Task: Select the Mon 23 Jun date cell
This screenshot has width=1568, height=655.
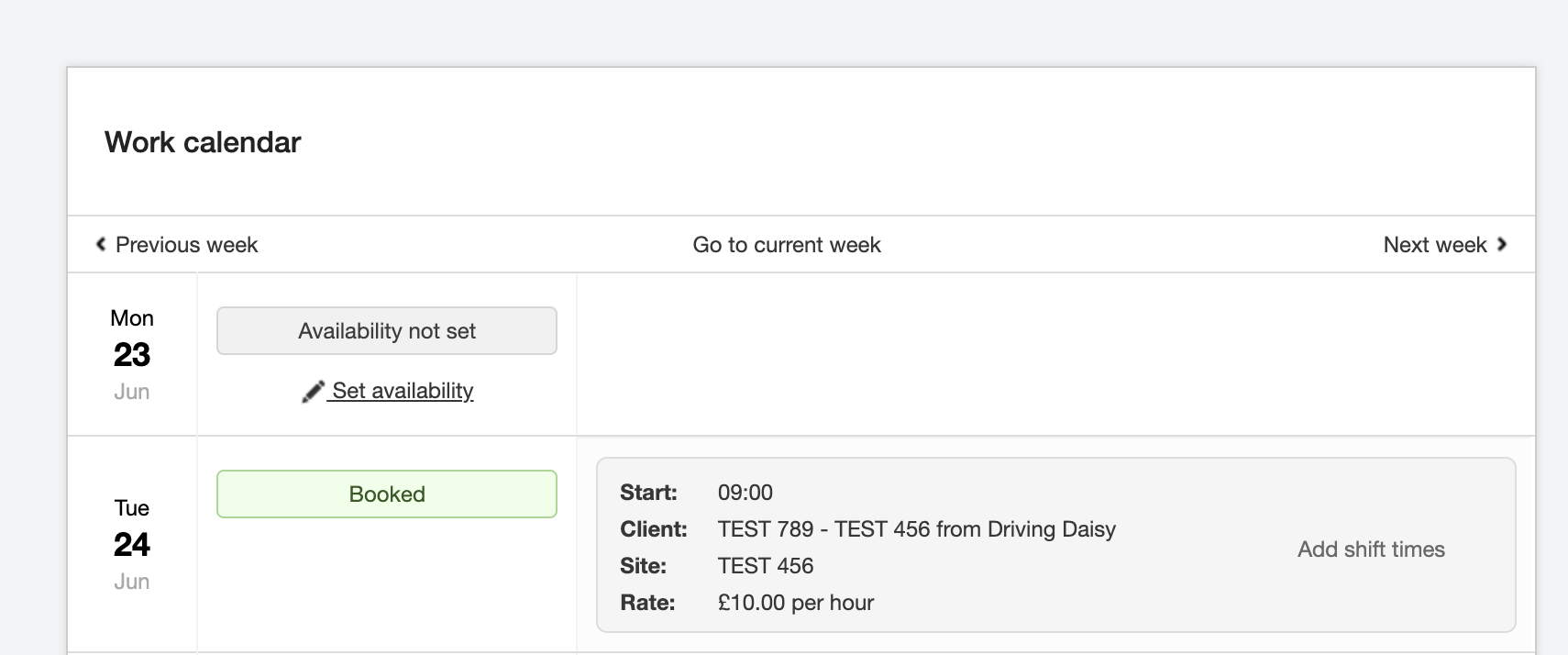Action: 132,355
